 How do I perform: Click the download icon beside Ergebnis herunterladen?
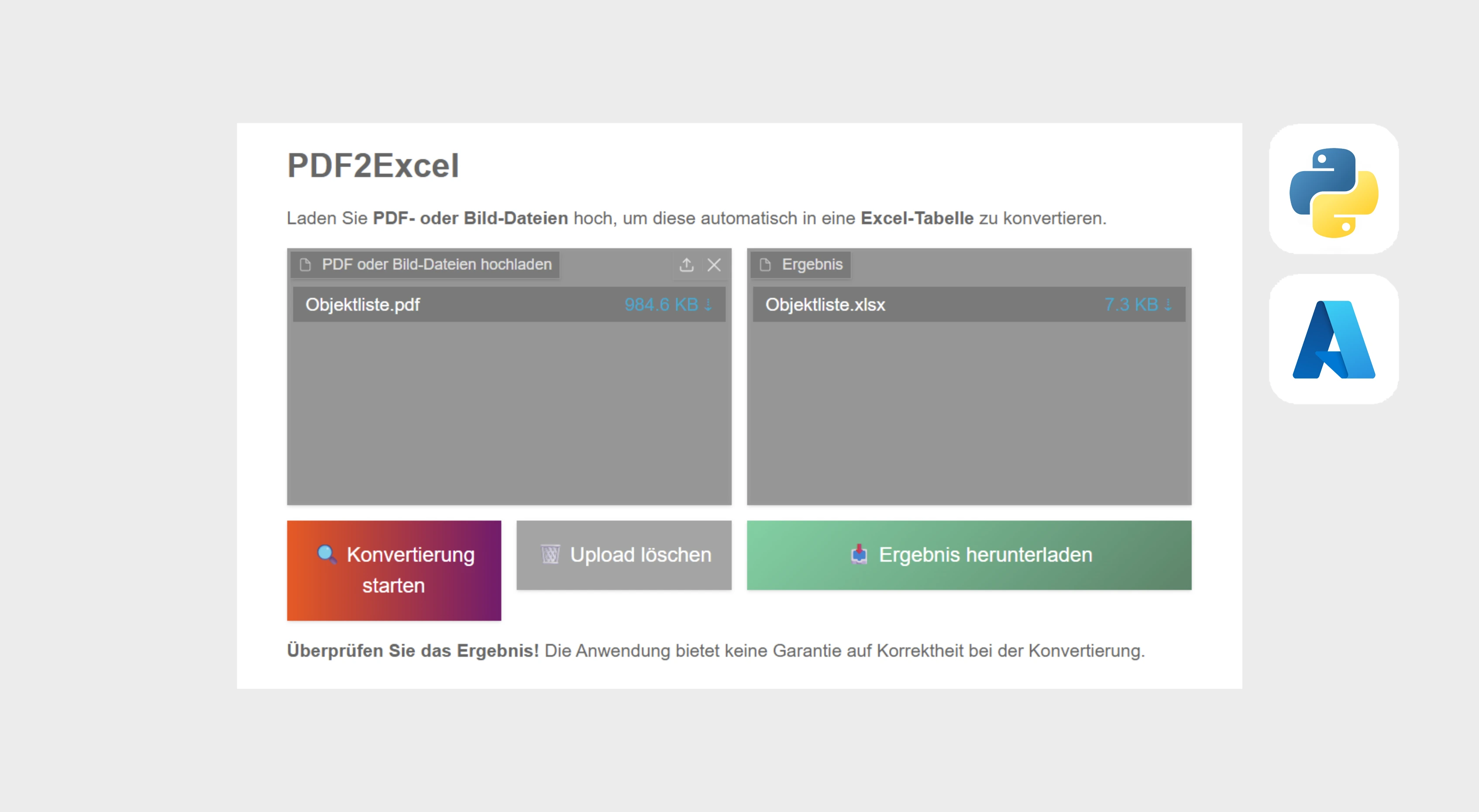pyautogui.click(x=859, y=554)
